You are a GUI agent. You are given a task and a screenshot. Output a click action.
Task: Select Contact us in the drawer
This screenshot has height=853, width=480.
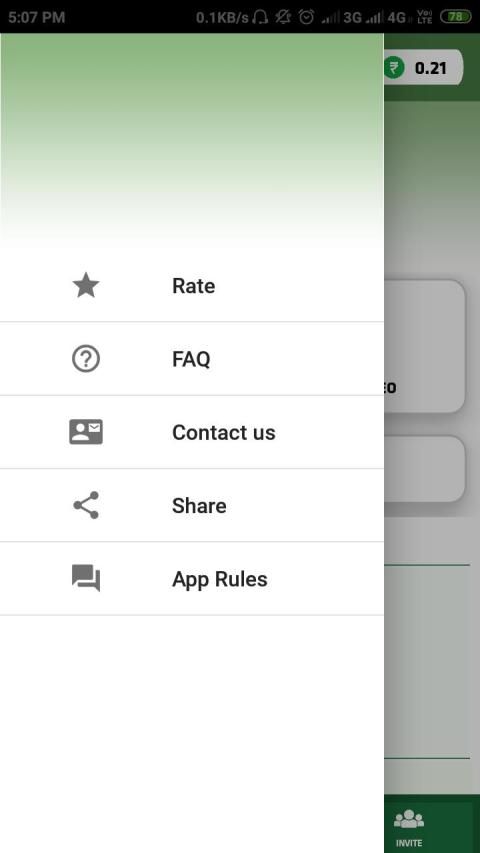192,432
